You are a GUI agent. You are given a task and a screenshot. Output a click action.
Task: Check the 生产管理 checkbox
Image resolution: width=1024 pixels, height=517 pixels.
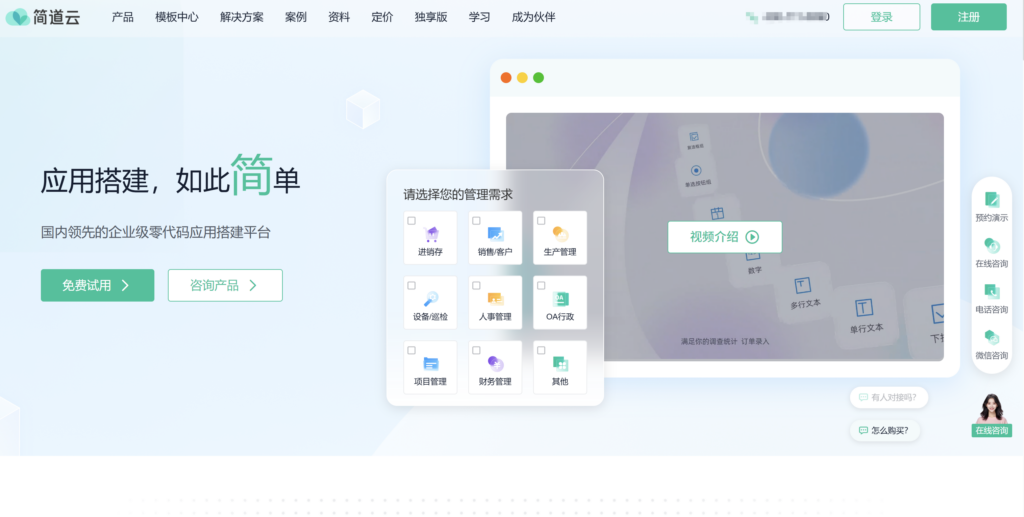[x=541, y=221]
